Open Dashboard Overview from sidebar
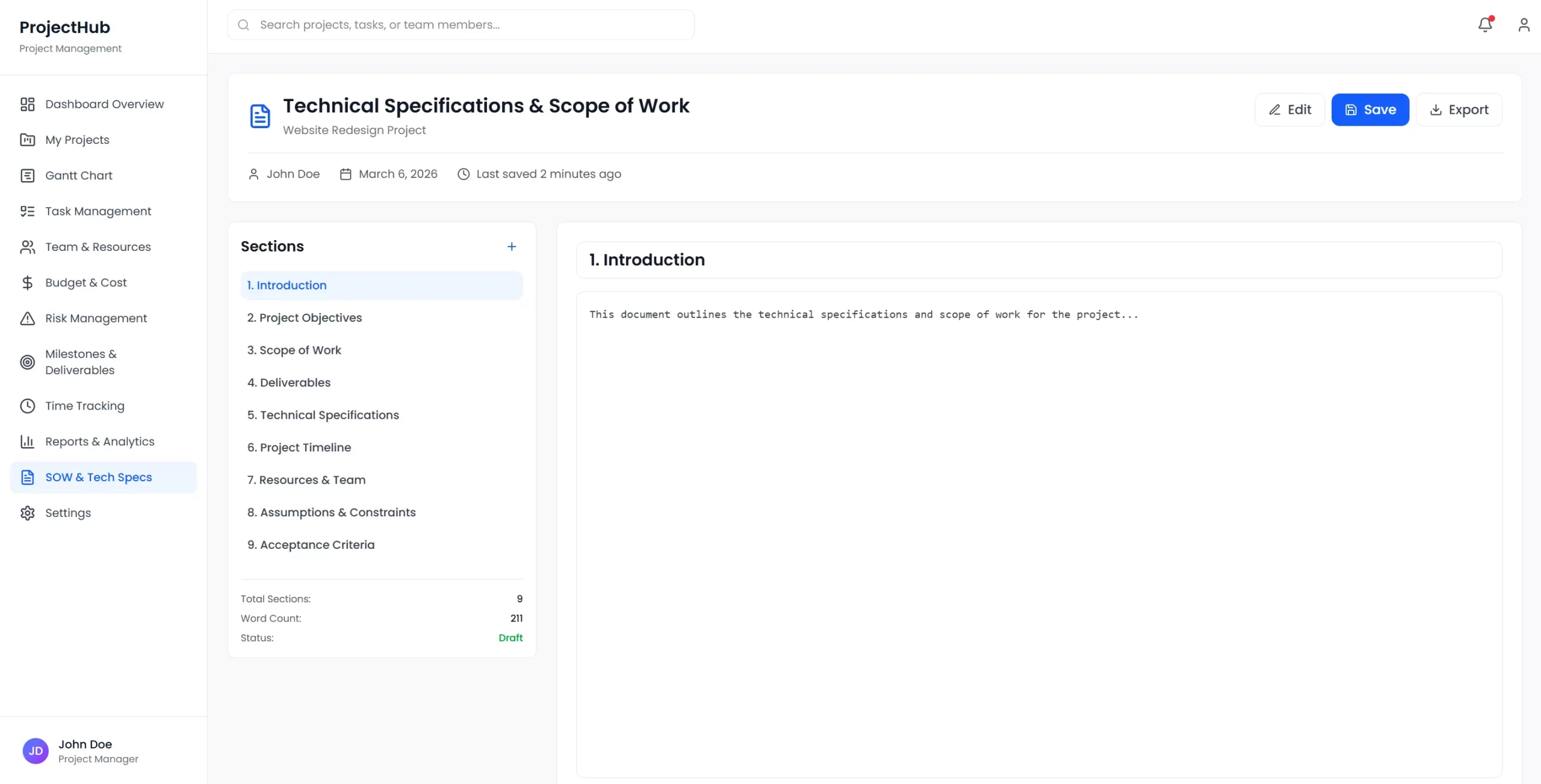 pos(104,104)
